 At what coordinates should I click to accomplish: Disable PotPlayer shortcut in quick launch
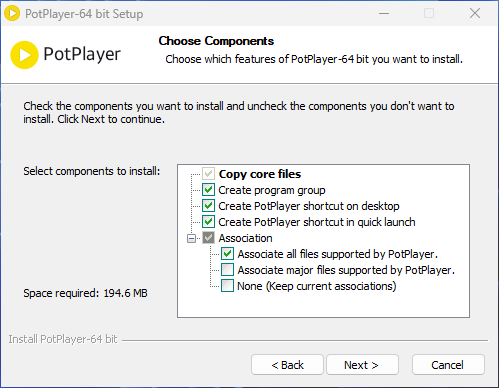coord(208,222)
